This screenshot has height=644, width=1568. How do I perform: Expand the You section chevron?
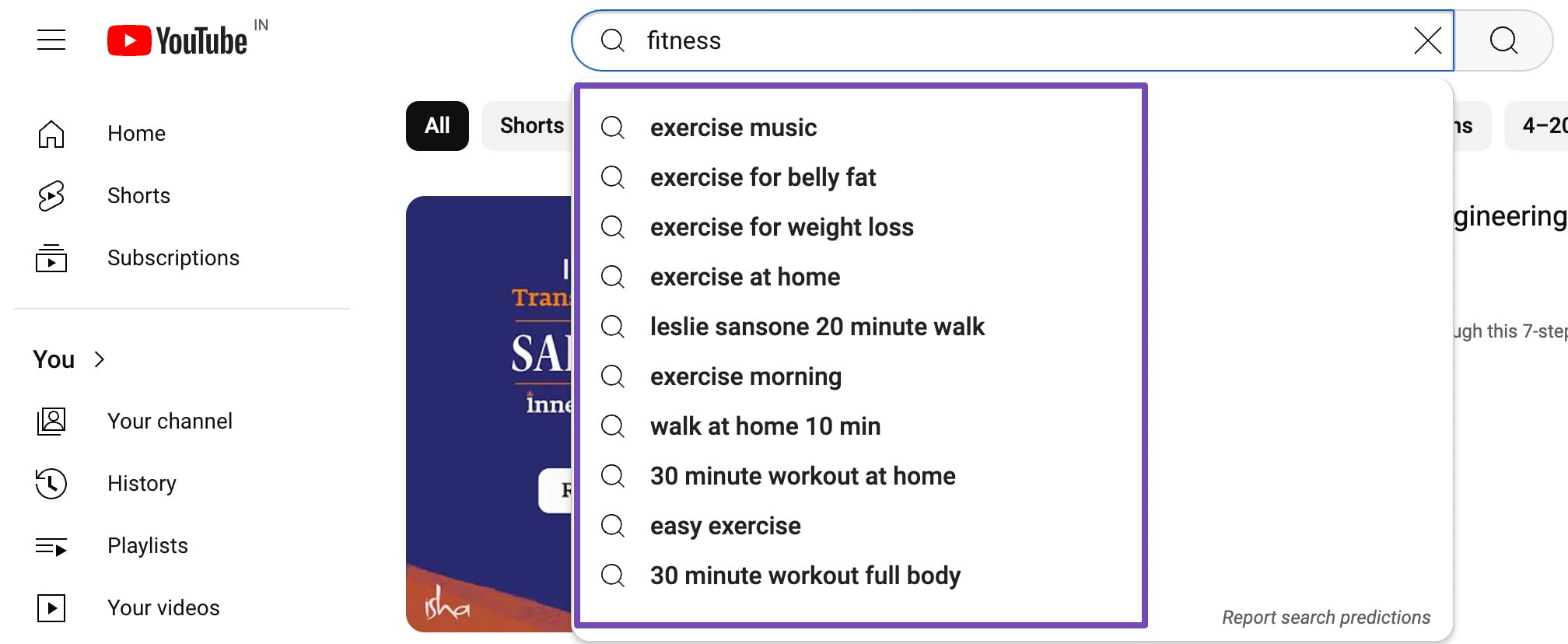[x=99, y=359]
